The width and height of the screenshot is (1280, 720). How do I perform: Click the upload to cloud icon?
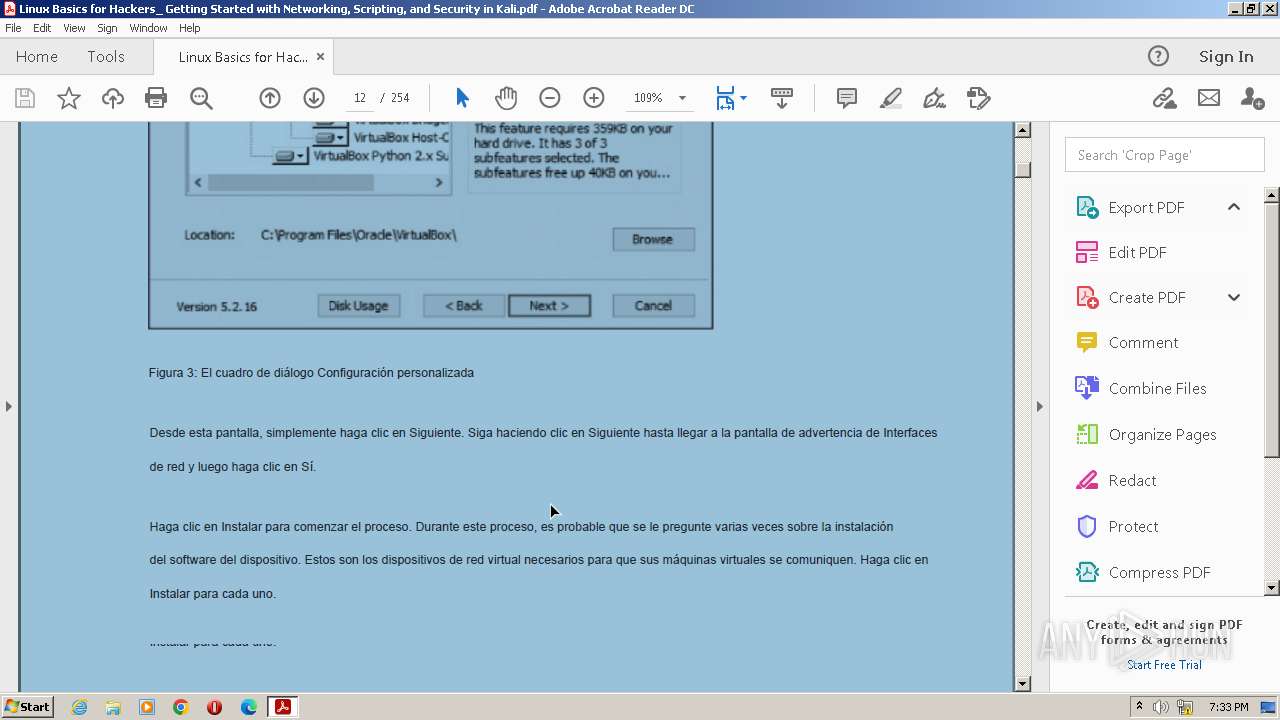[113, 98]
